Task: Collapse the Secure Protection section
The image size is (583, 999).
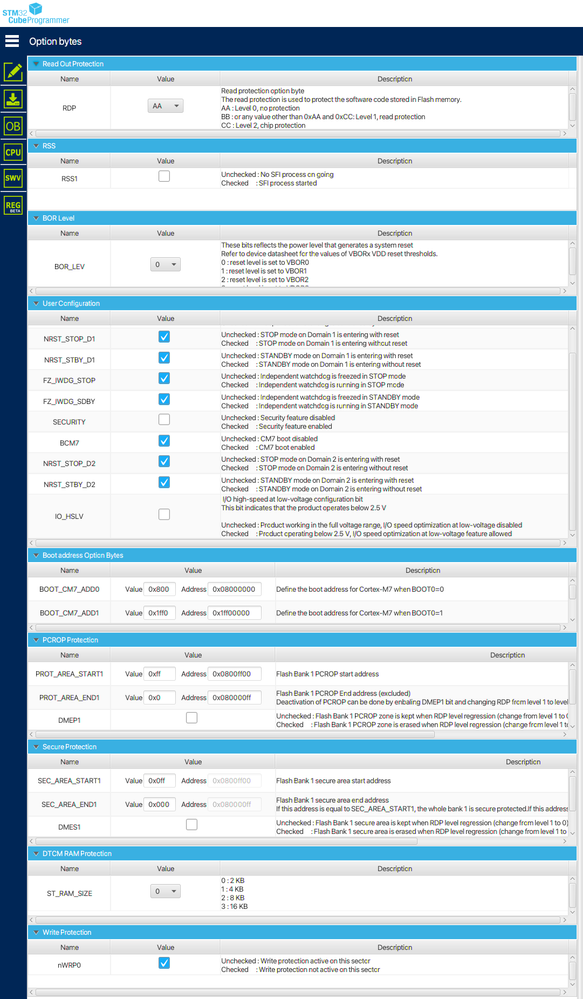Action: click(36, 747)
